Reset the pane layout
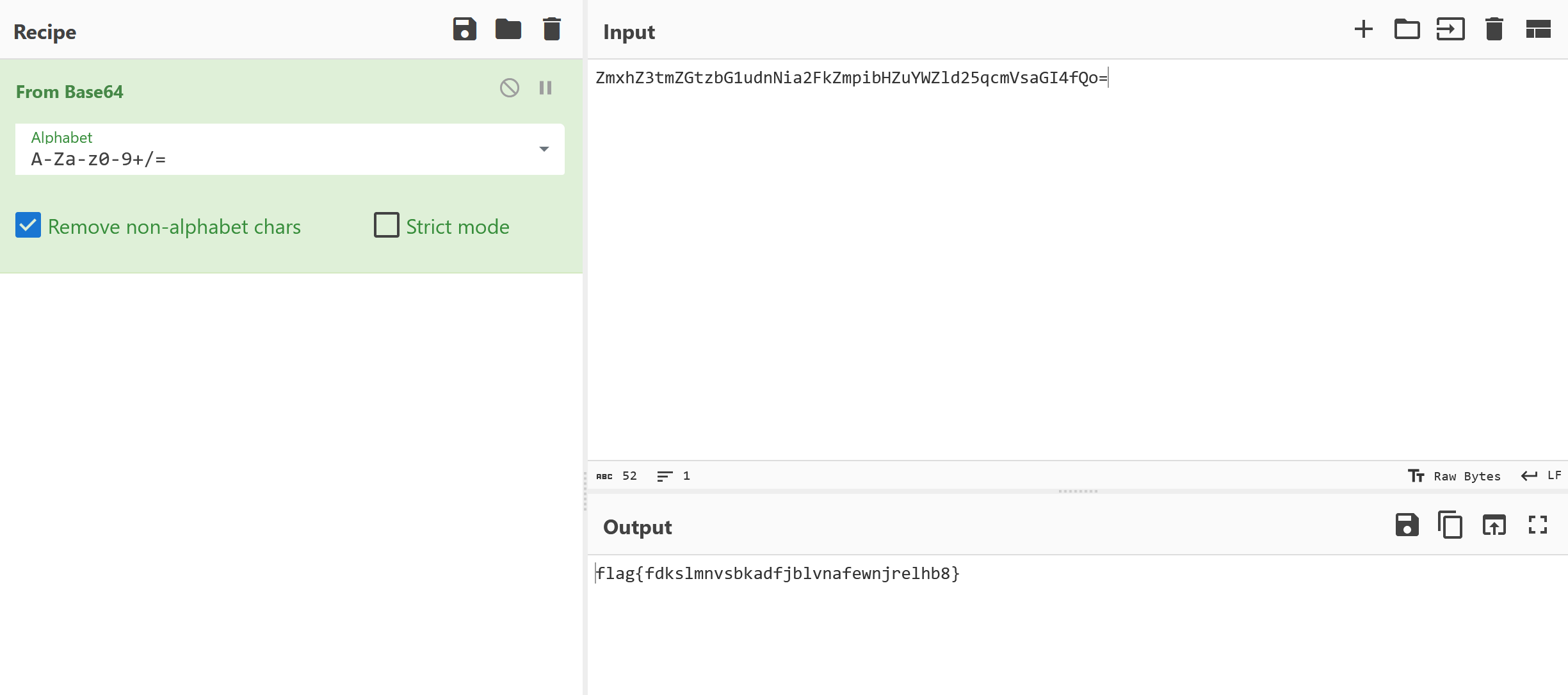Screen dimensions: 1568x695 (x=1538, y=29)
